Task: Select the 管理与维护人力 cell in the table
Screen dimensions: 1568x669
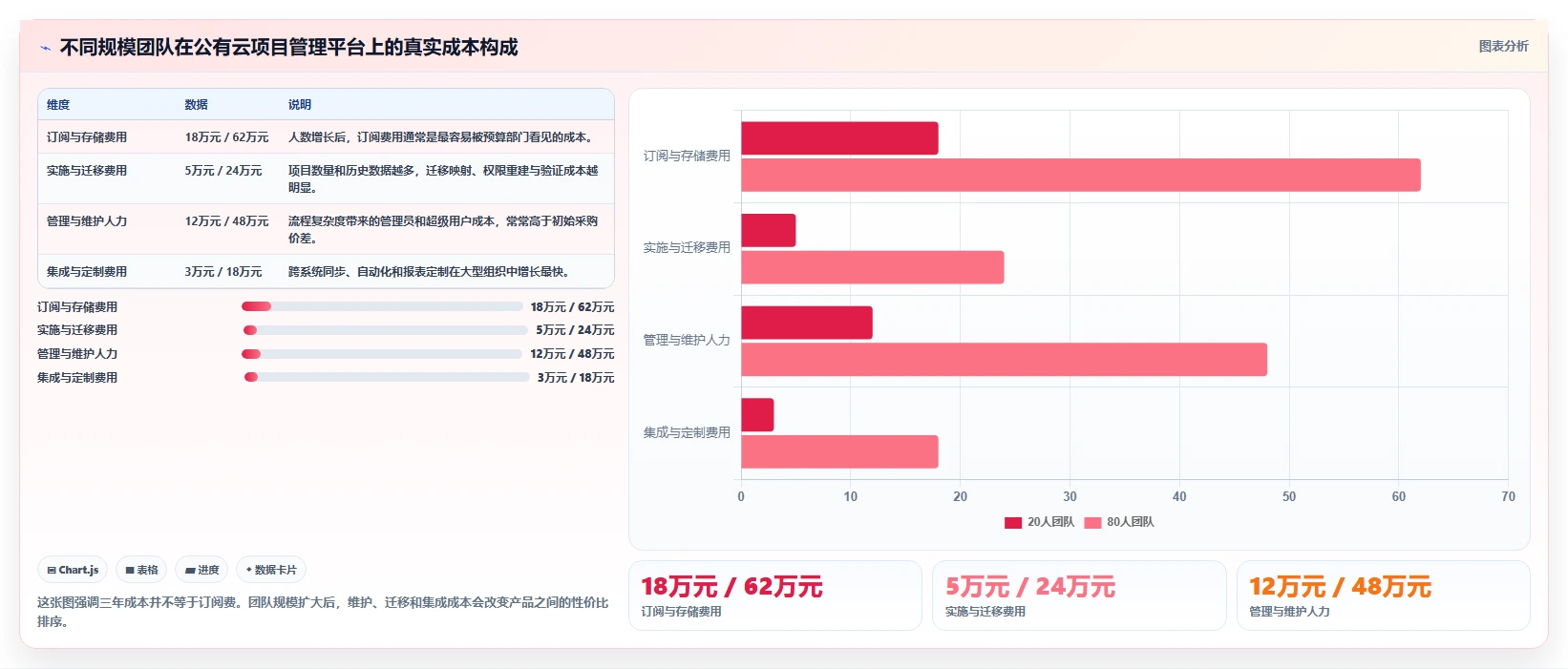Action: [x=87, y=221]
